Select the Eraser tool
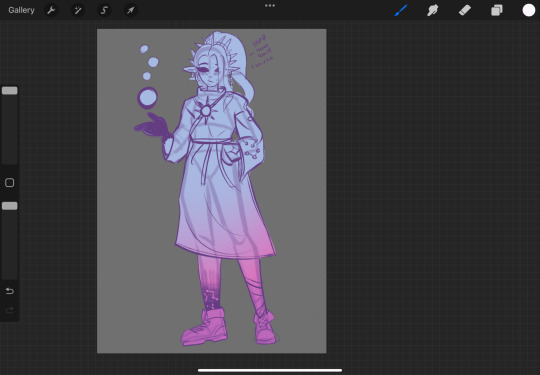 pos(465,10)
